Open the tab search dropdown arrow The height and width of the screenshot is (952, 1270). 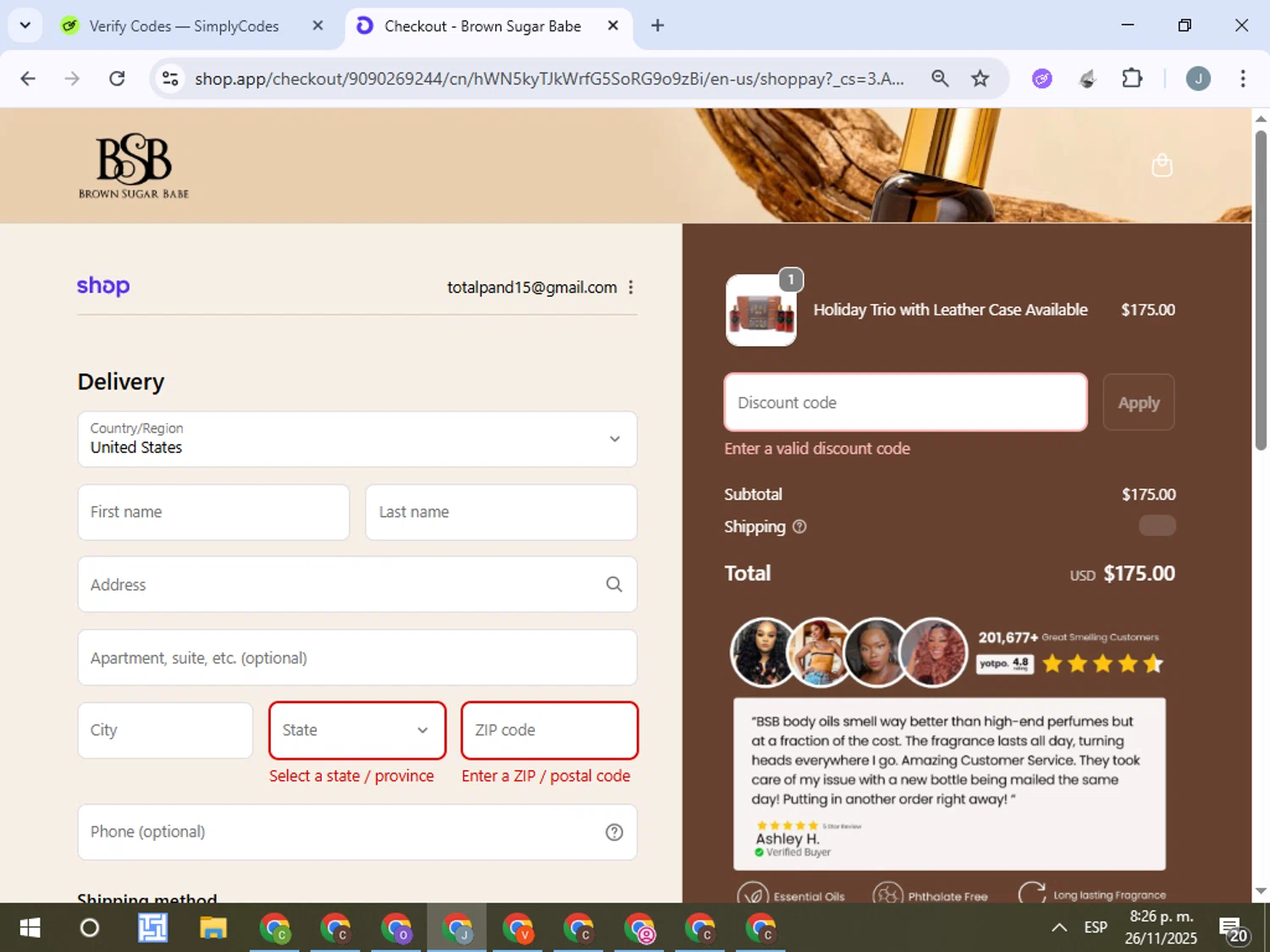[x=25, y=25]
